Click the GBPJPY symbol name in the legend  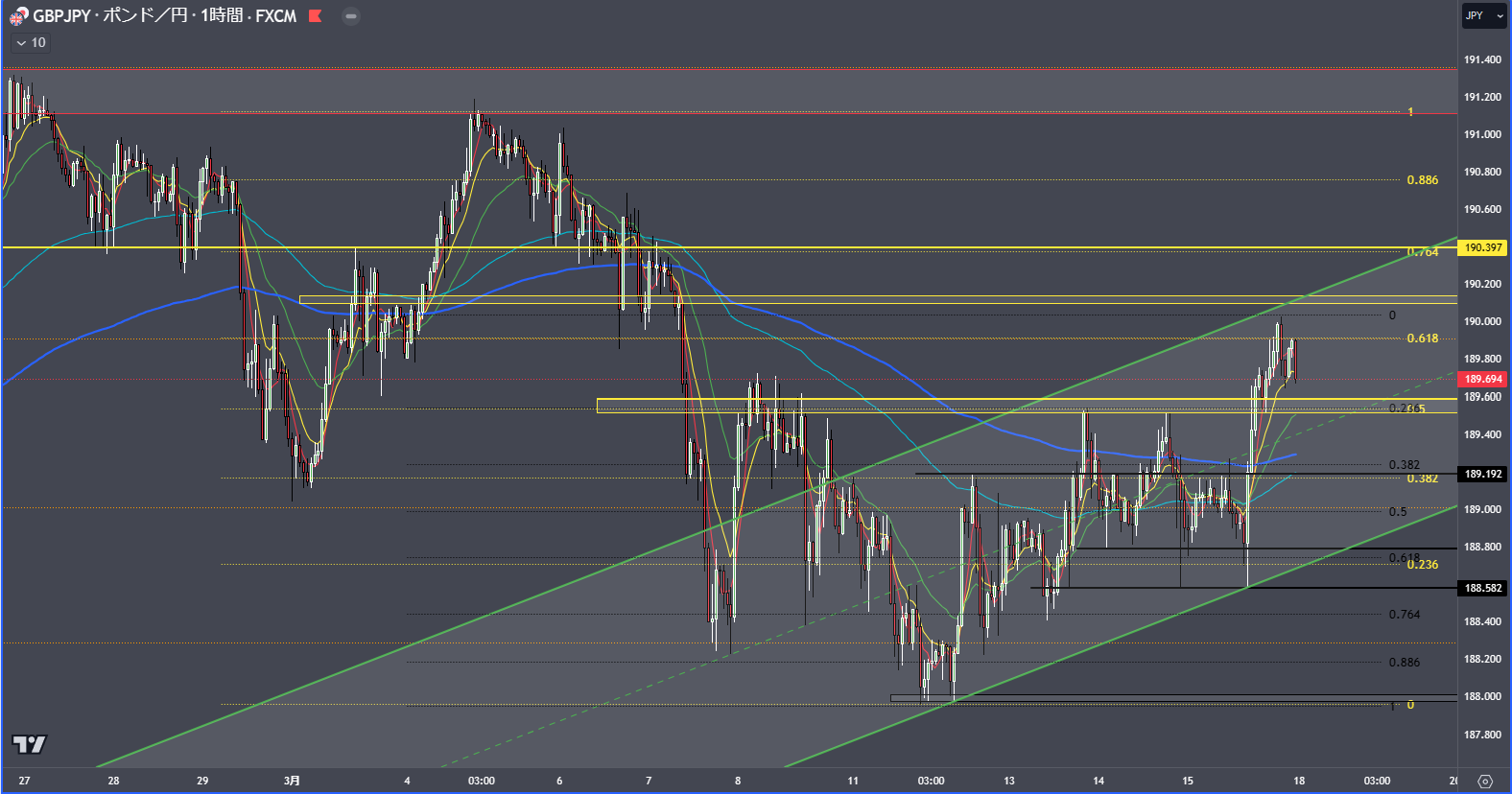(x=61, y=16)
